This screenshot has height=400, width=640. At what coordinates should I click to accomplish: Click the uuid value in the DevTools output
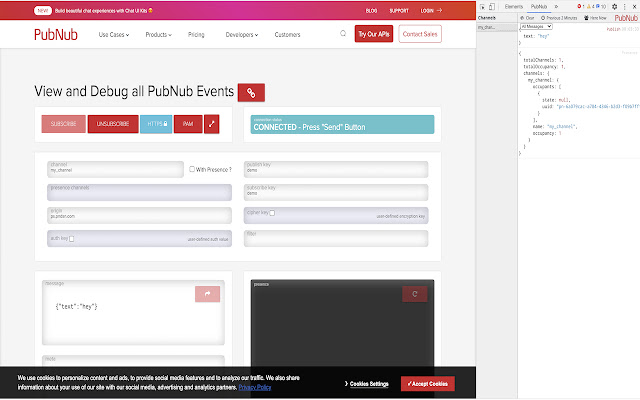click(x=598, y=107)
